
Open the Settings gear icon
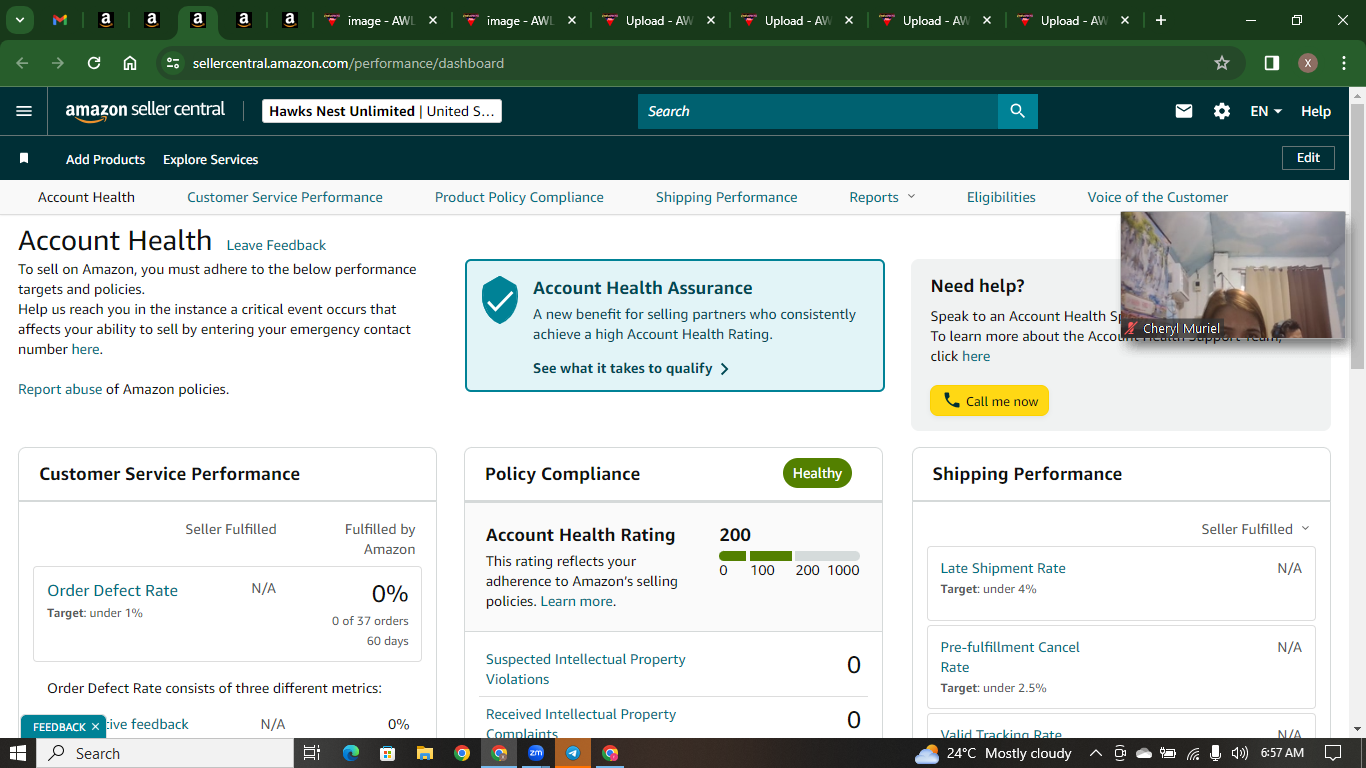(x=1222, y=111)
